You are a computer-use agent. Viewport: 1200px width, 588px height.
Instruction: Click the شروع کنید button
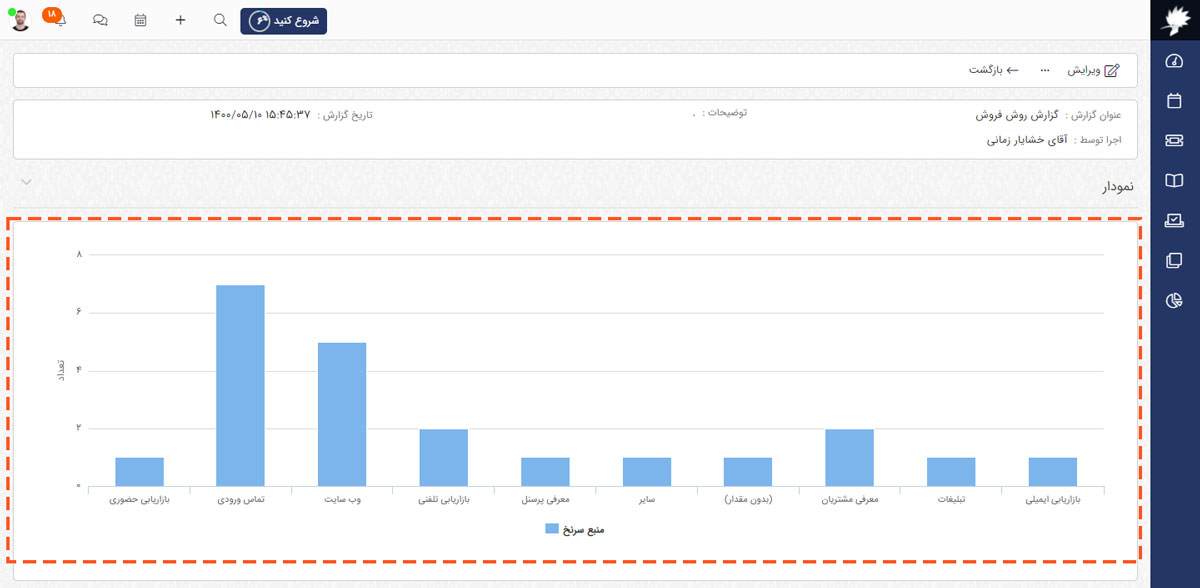coord(283,20)
